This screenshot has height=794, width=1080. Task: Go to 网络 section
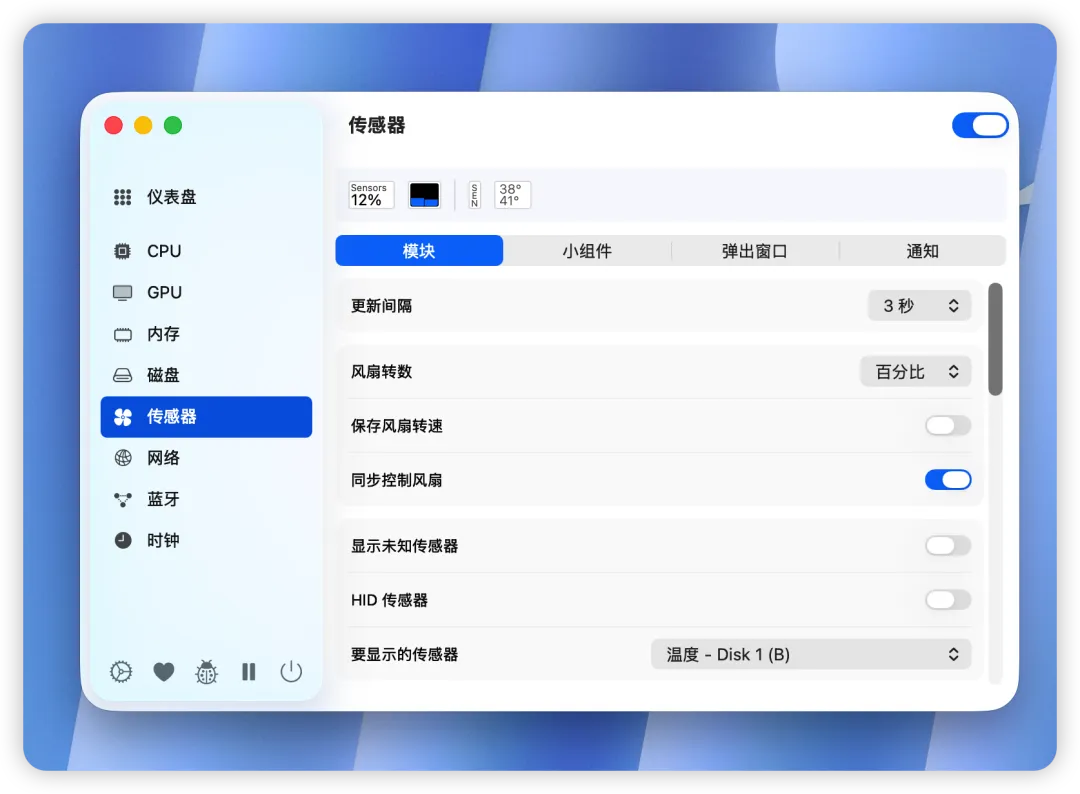pyautogui.click(x=163, y=458)
